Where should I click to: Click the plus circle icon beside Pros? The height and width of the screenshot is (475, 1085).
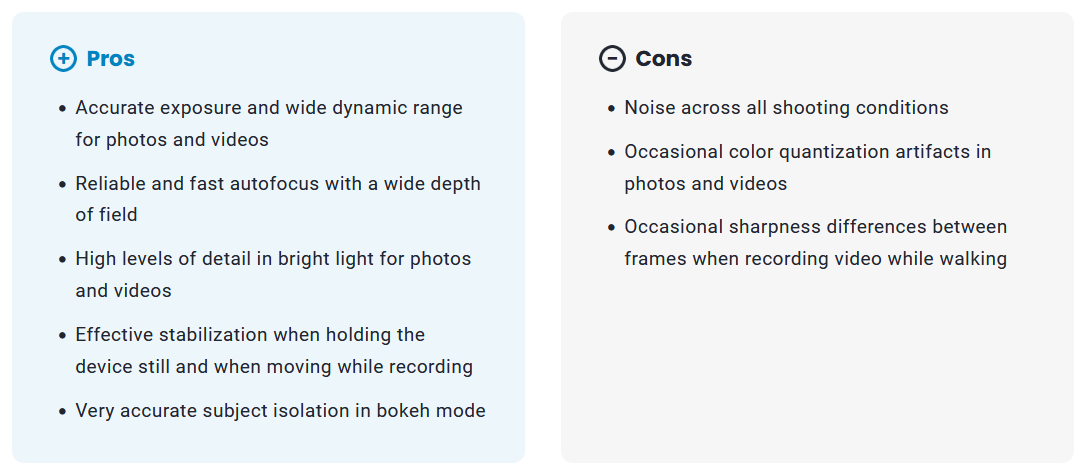[63, 59]
